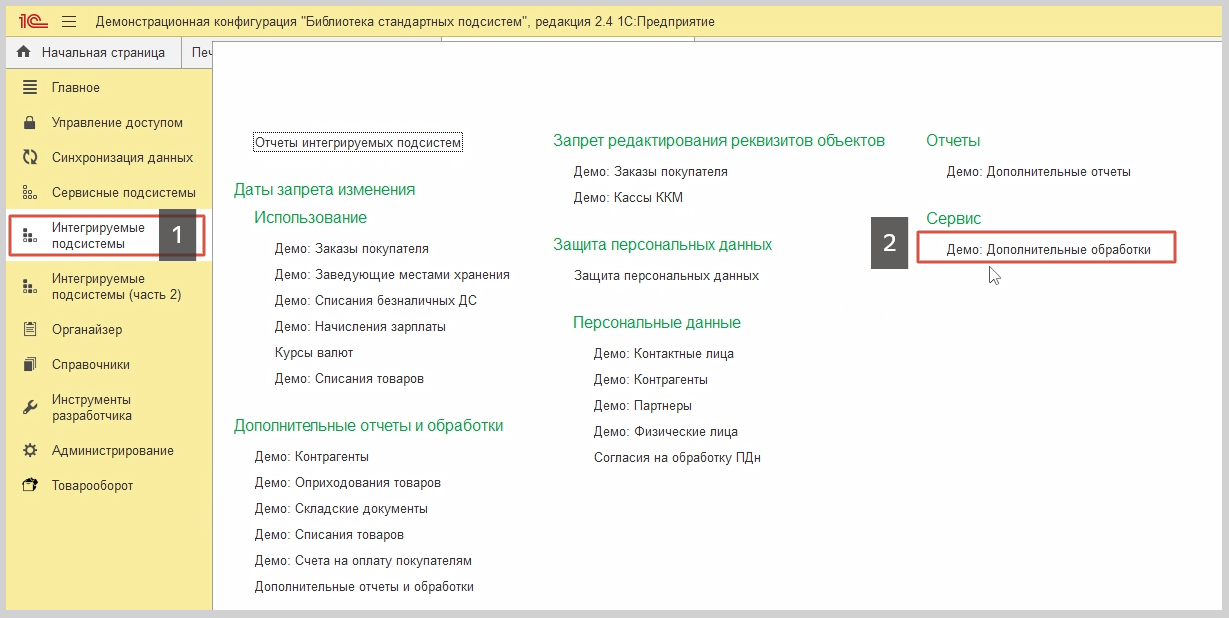Open Согласия на обработку ПДн link
Image resolution: width=1229 pixels, height=618 pixels.
coord(677,458)
